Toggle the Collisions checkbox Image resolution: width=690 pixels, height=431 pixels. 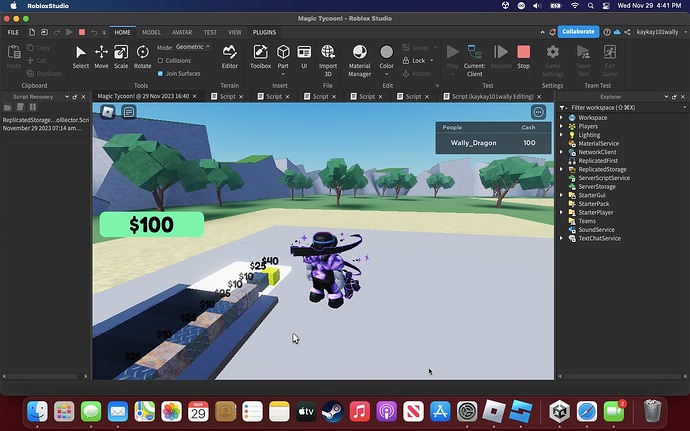click(x=160, y=61)
